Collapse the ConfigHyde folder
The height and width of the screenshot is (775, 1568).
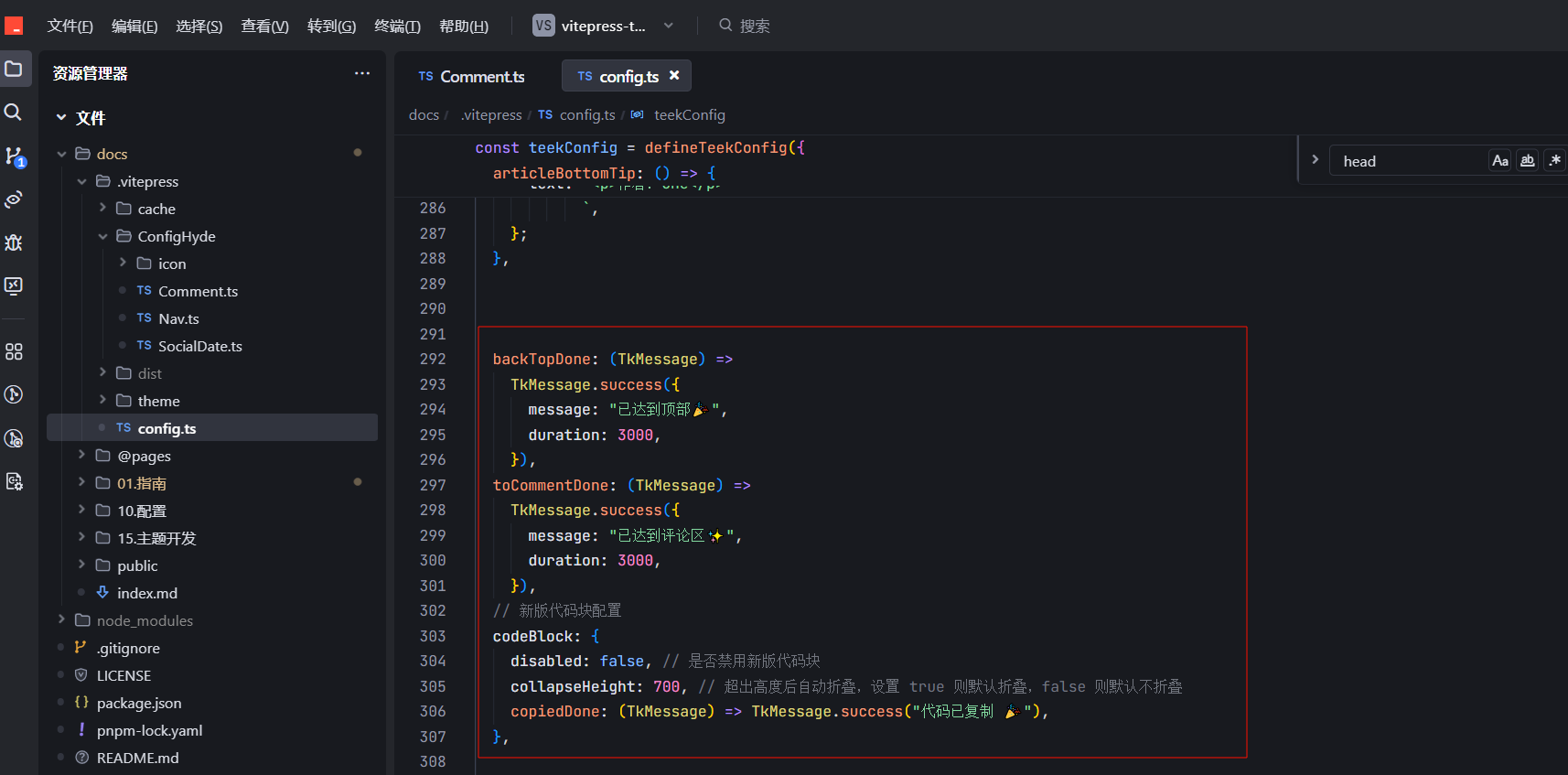[x=102, y=236]
